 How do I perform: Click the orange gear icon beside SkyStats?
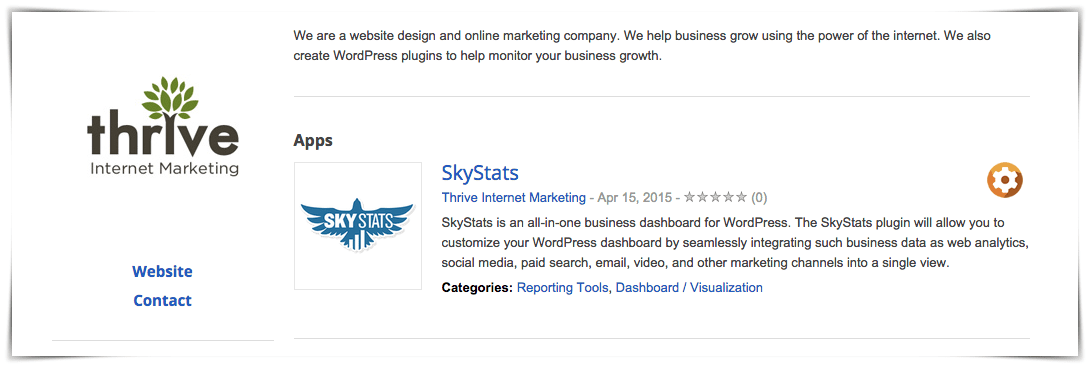(1004, 180)
